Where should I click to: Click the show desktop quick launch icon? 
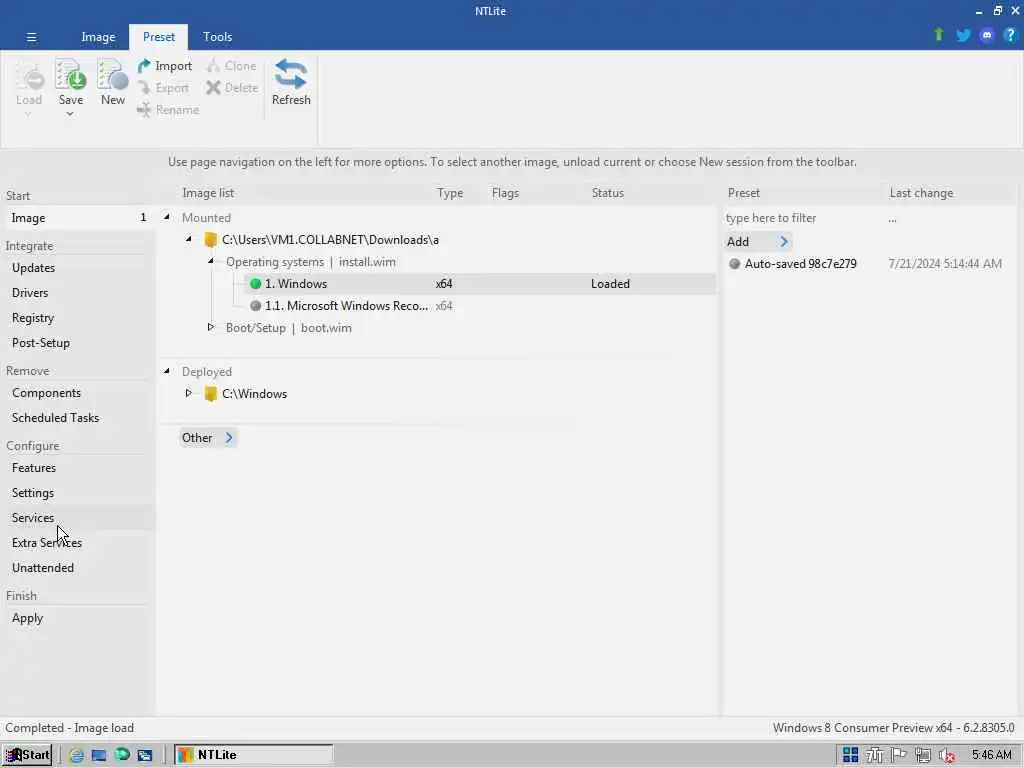pos(99,756)
